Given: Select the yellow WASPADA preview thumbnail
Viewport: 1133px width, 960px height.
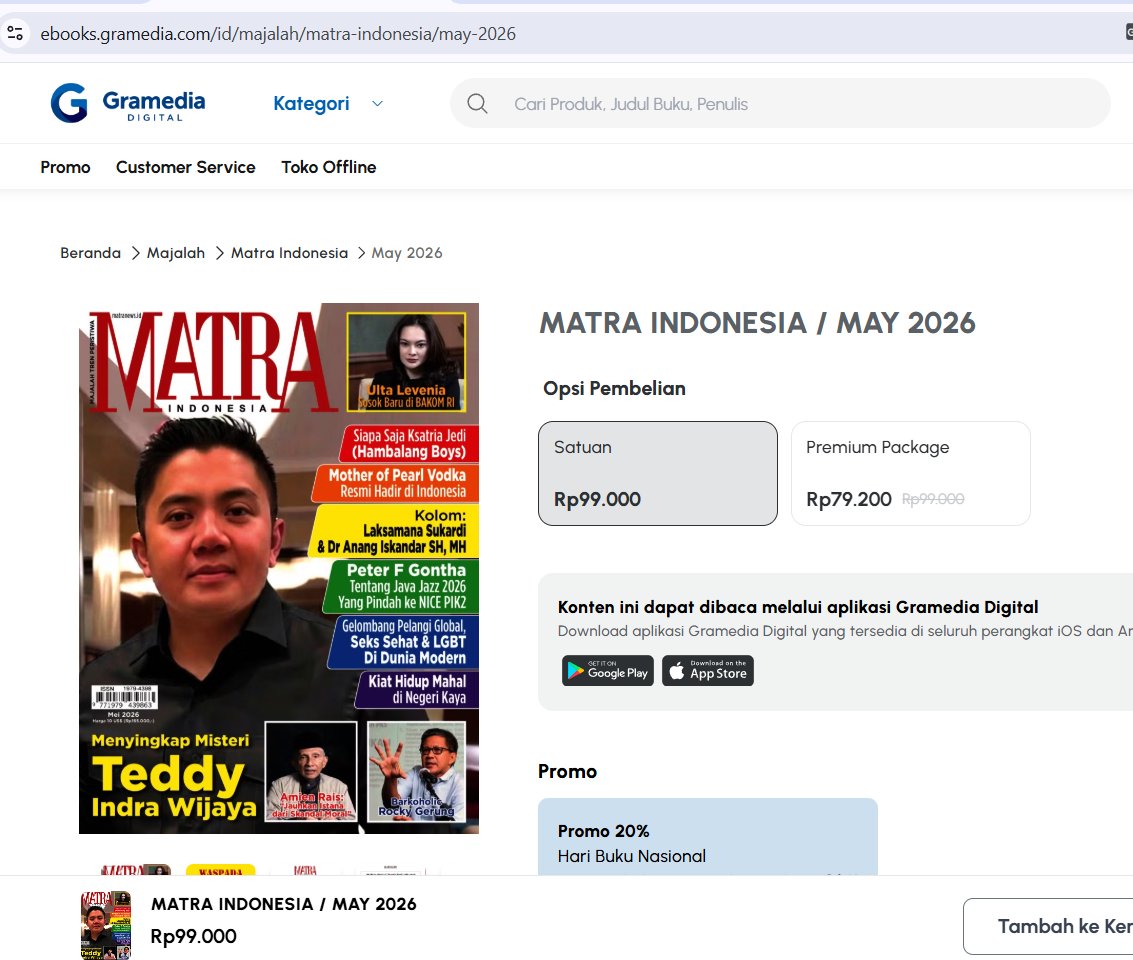Looking at the screenshot, I should coord(220,870).
